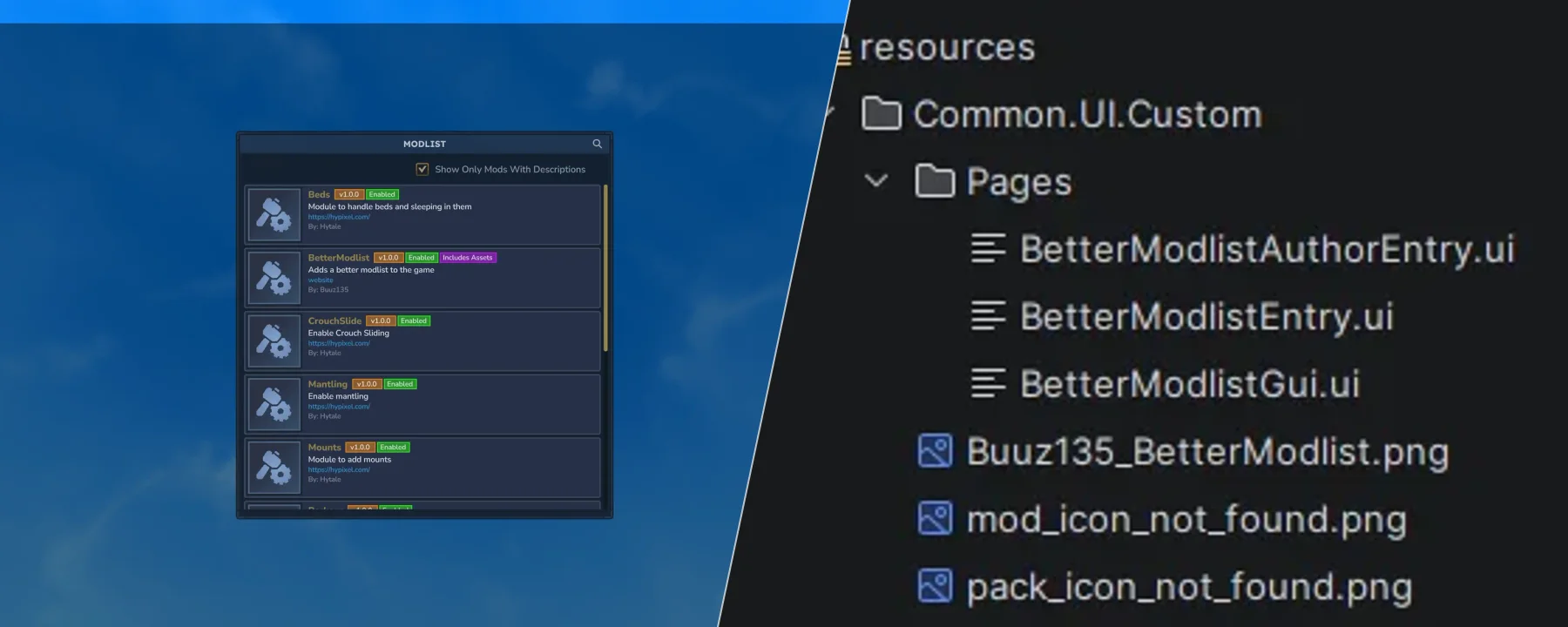Click the BetterModlistAuthorEntry.ui file icon

pyautogui.click(x=989, y=248)
